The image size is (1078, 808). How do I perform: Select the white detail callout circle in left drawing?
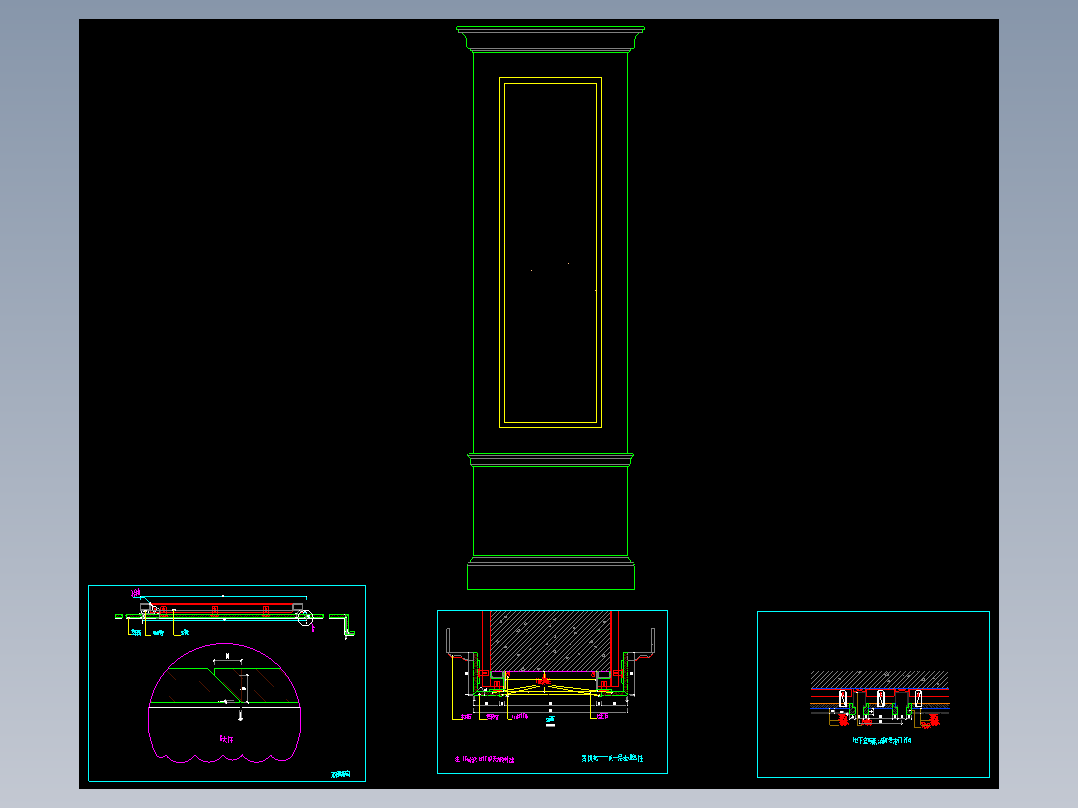(x=305, y=618)
